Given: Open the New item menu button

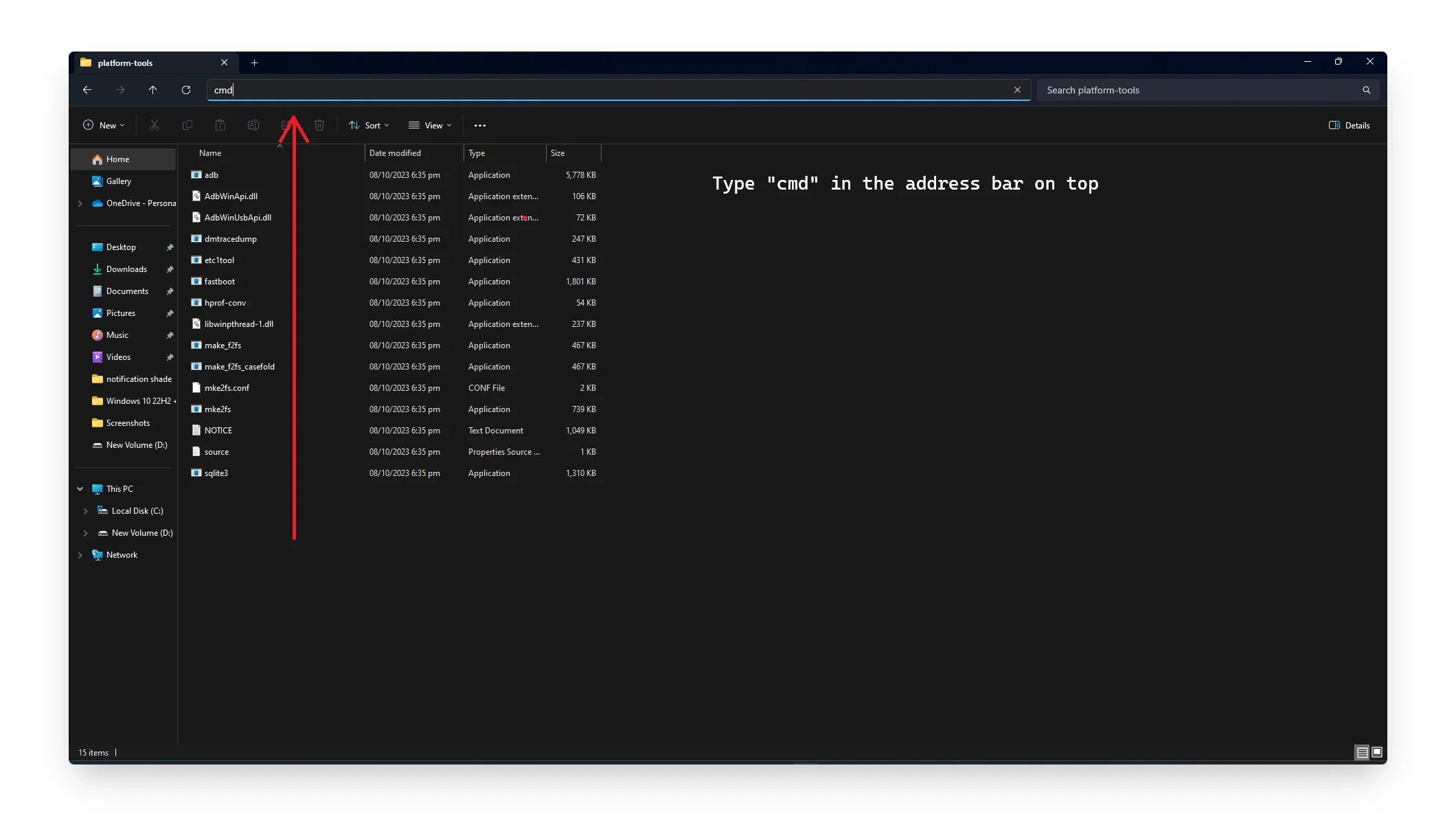Looking at the screenshot, I should (x=104, y=125).
